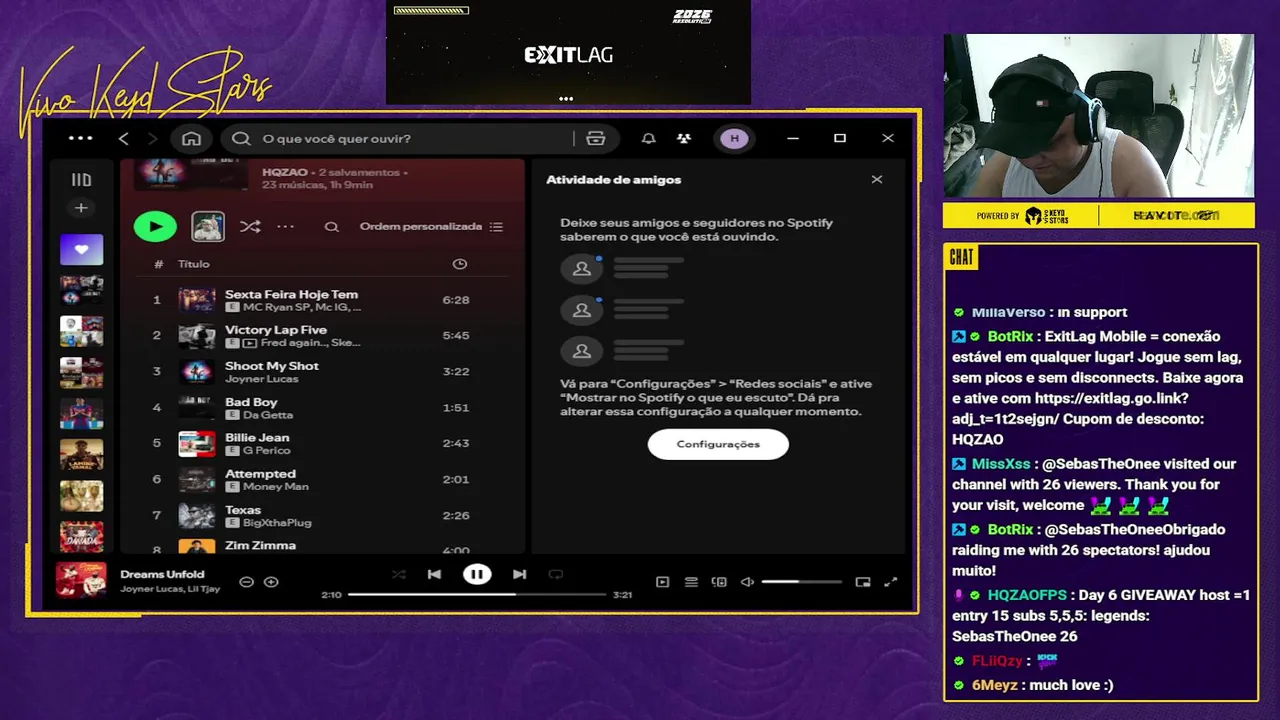This screenshot has width=1280, height=720.
Task: Open the now playing album art
Action: [x=81, y=580]
